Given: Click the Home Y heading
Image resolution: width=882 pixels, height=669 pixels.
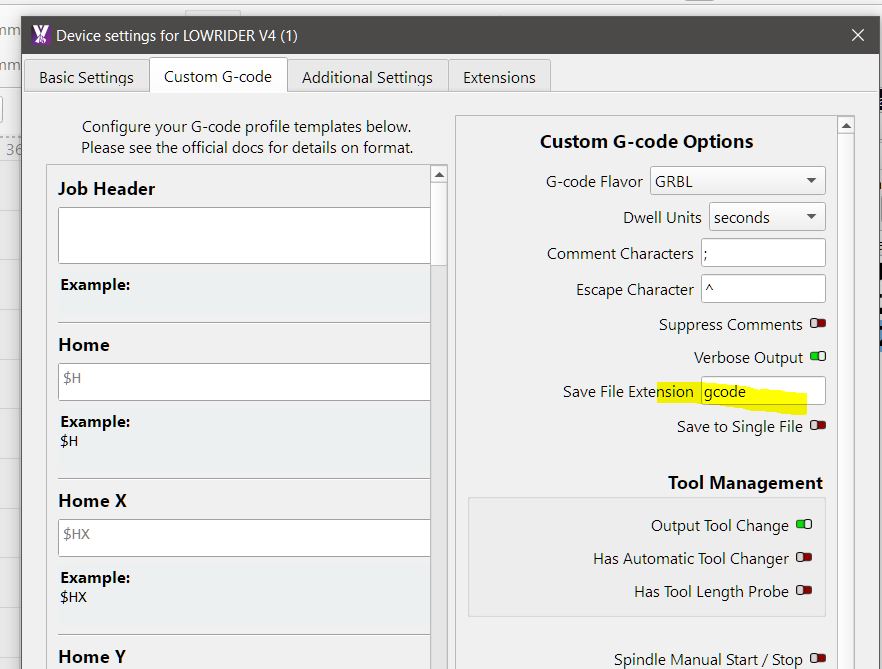Looking at the screenshot, I should point(92,657).
